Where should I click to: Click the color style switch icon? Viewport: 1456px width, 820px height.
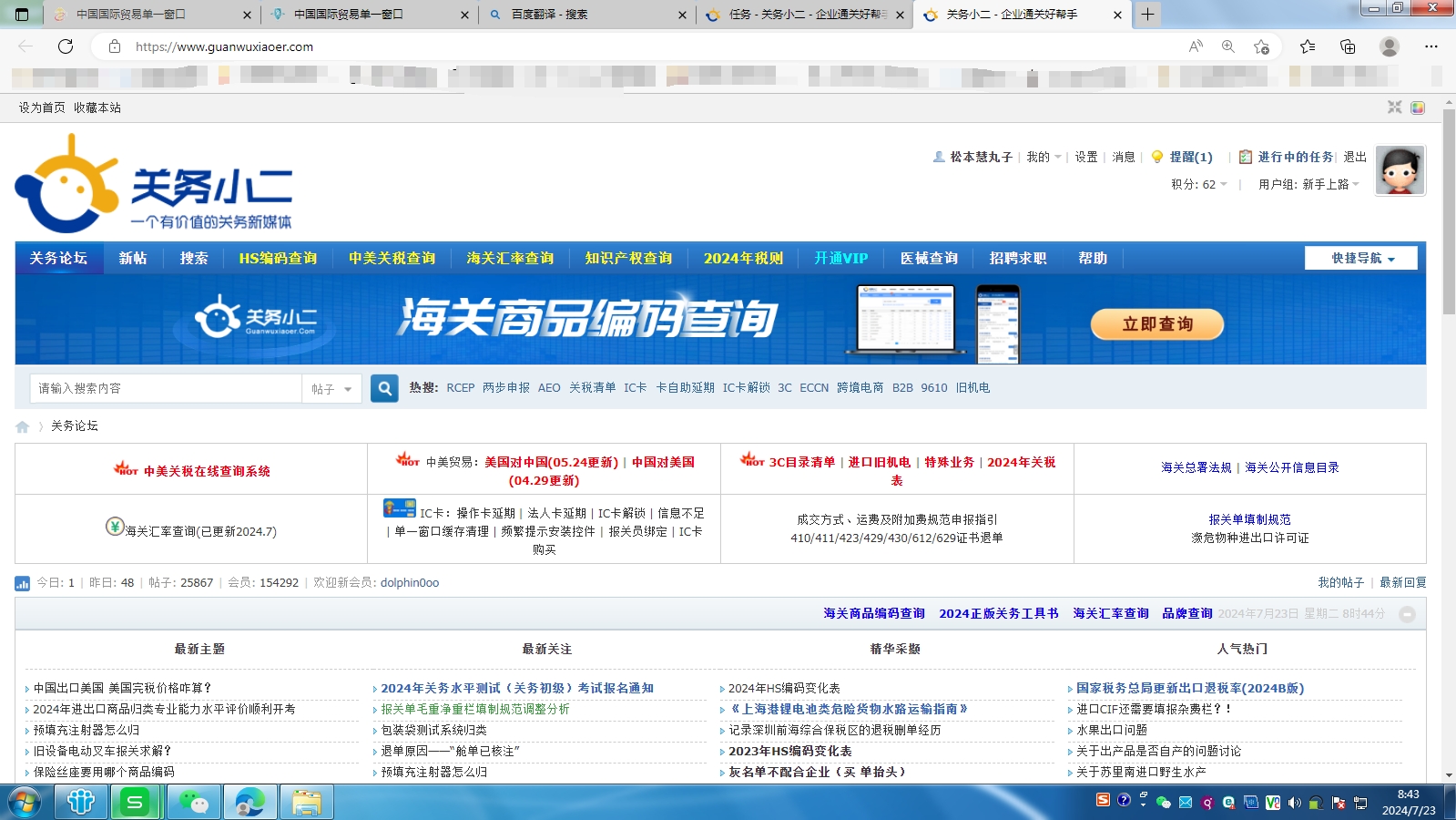point(1418,108)
